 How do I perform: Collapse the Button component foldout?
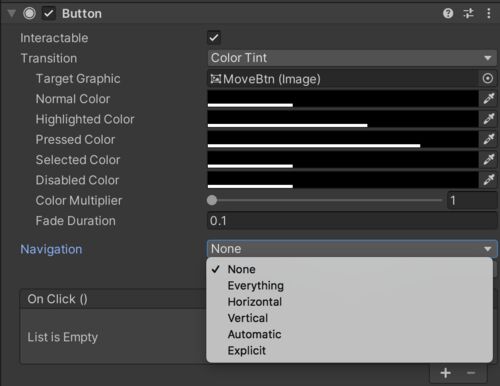coord(12,14)
